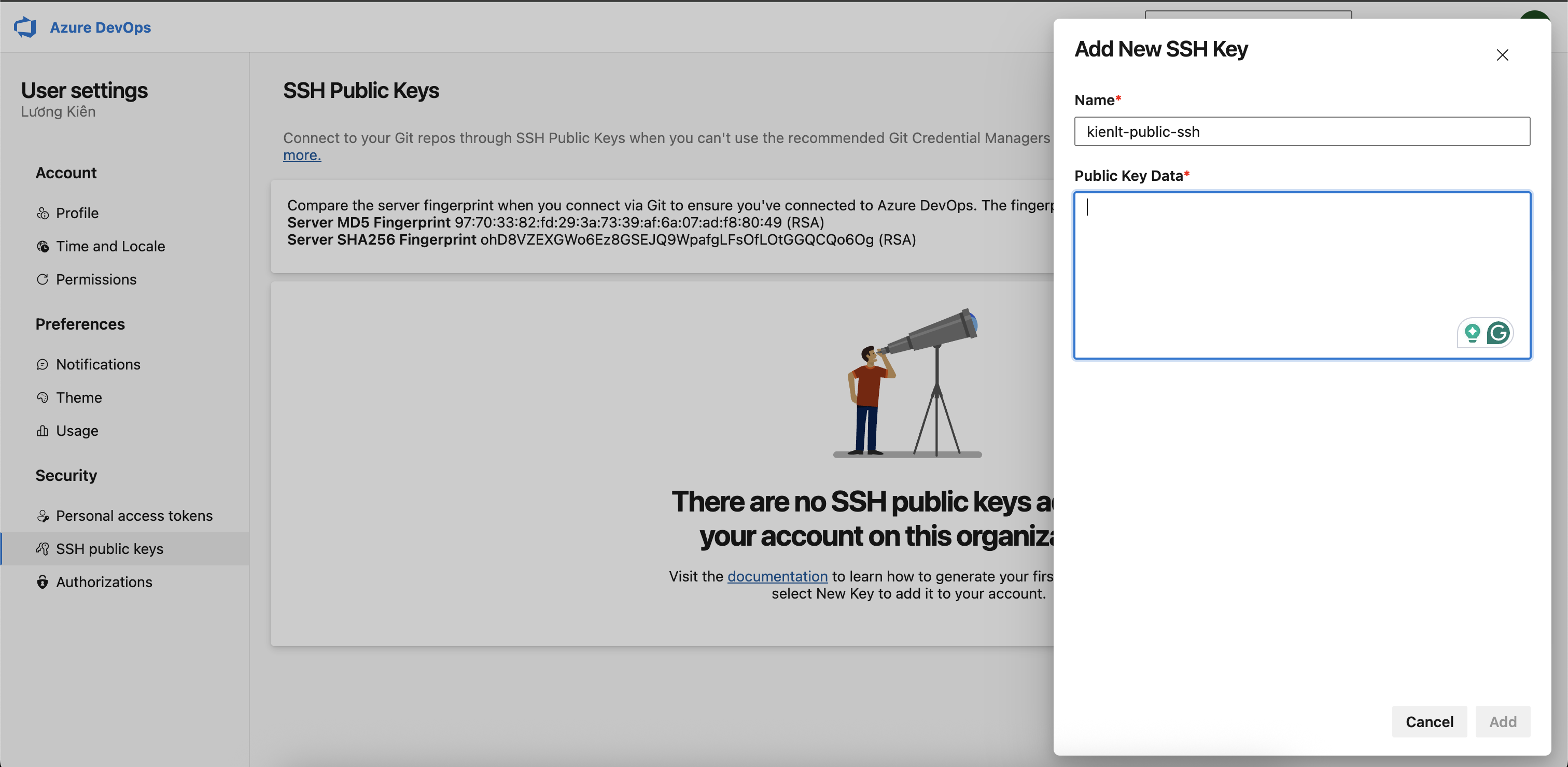This screenshot has height=767, width=1568.
Task: Click the Security section header
Action: 66,476
